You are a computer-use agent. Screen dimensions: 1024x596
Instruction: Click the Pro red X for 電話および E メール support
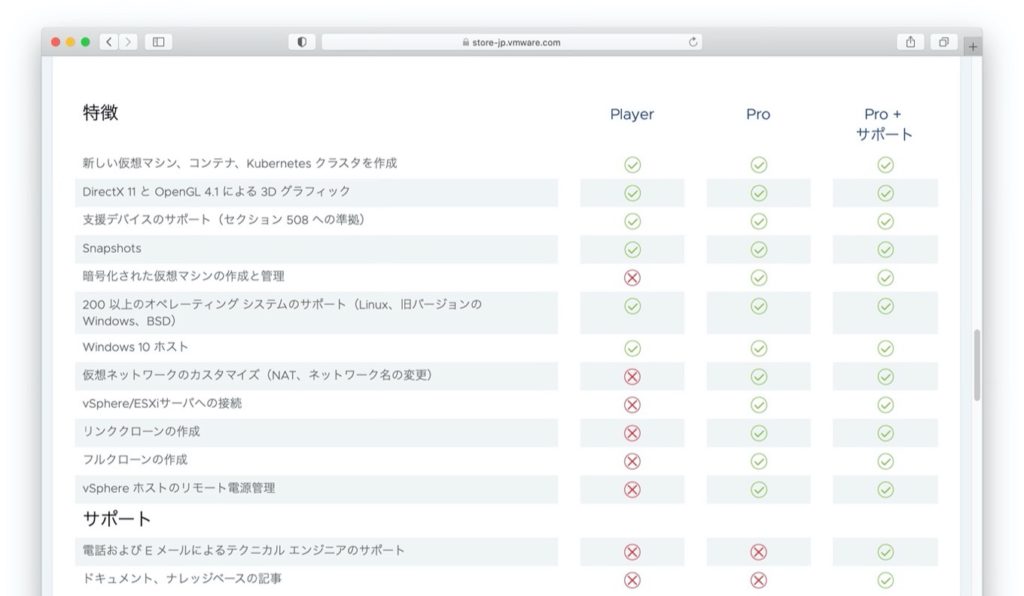coord(758,552)
